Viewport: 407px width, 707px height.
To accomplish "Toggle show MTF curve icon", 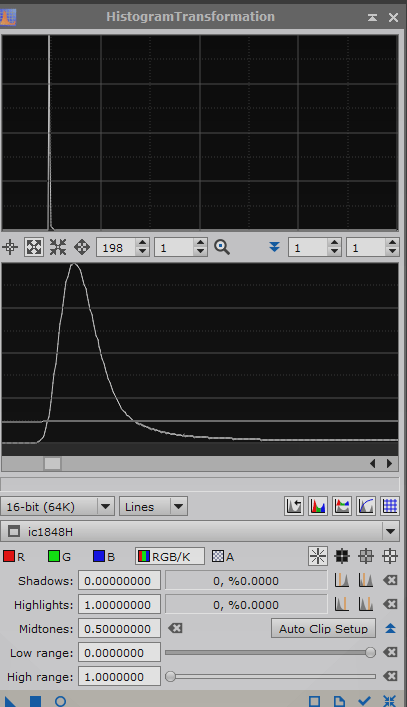I will click(366, 506).
